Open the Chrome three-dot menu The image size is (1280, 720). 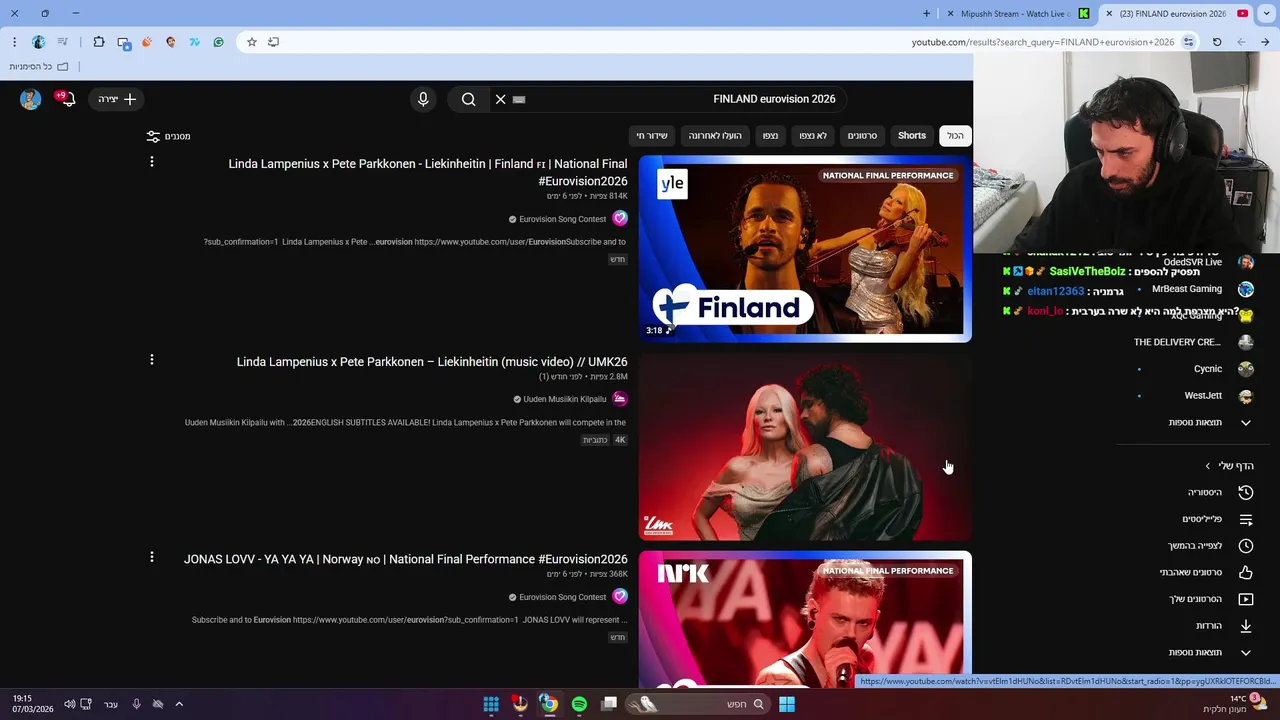[14, 42]
